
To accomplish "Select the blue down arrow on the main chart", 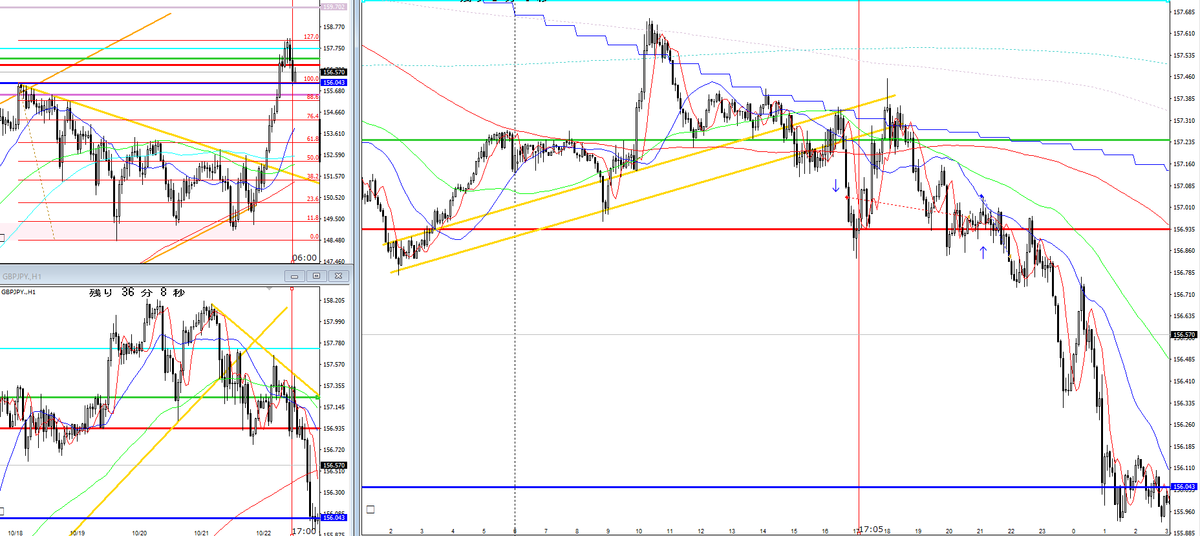I will click(x=836, y=186).
